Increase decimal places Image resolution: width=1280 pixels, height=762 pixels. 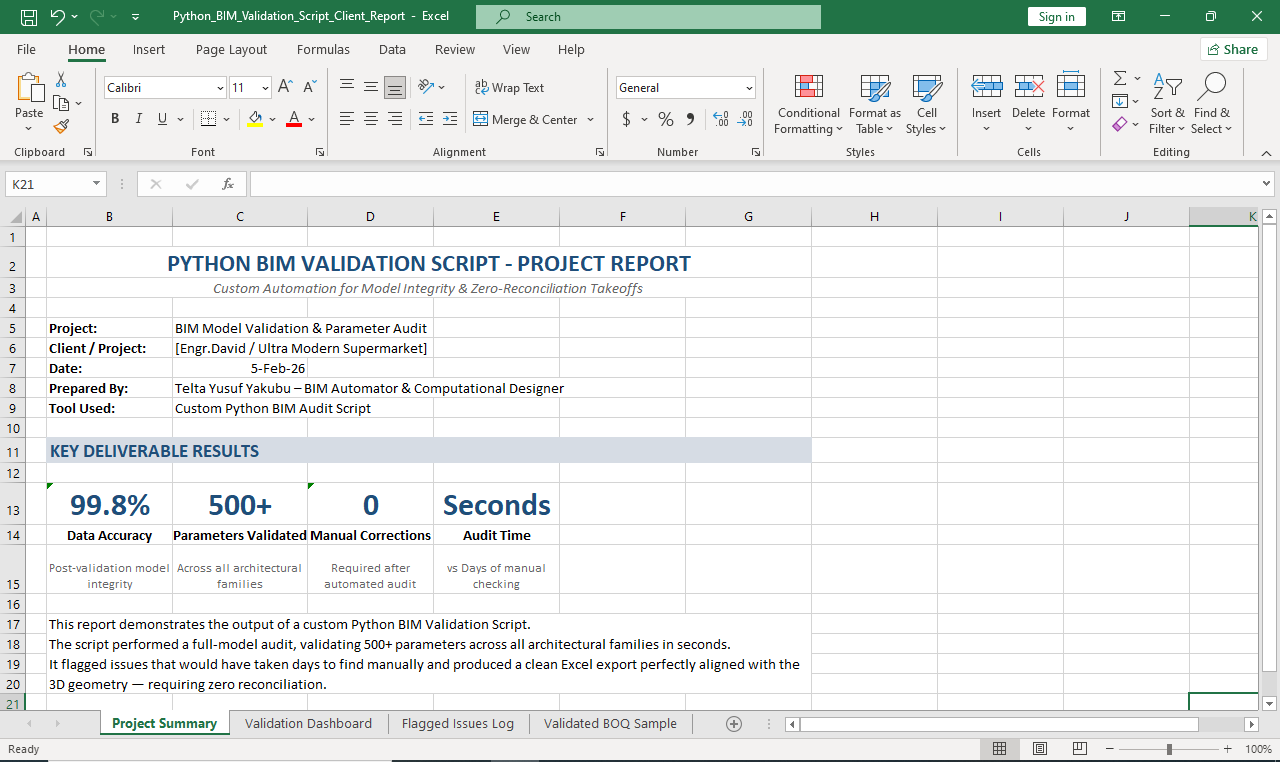[721, 119]
